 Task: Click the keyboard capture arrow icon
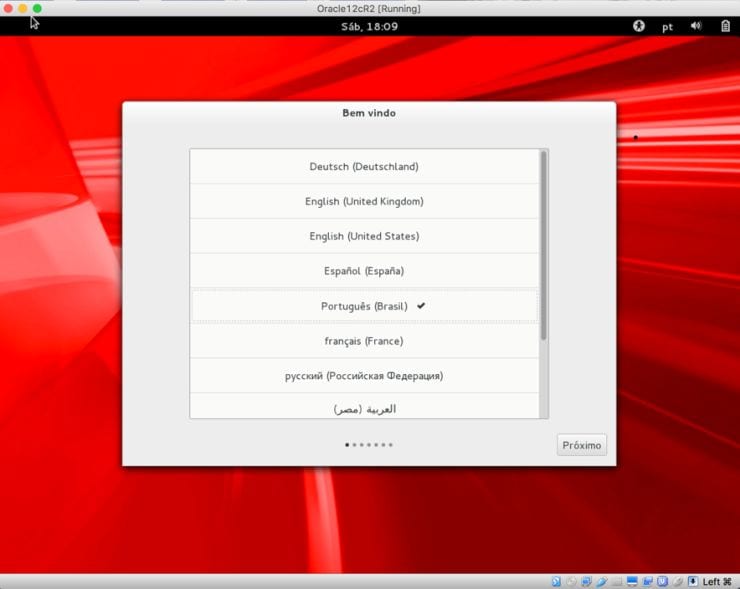pyautogui.click(x=693, y=582)
